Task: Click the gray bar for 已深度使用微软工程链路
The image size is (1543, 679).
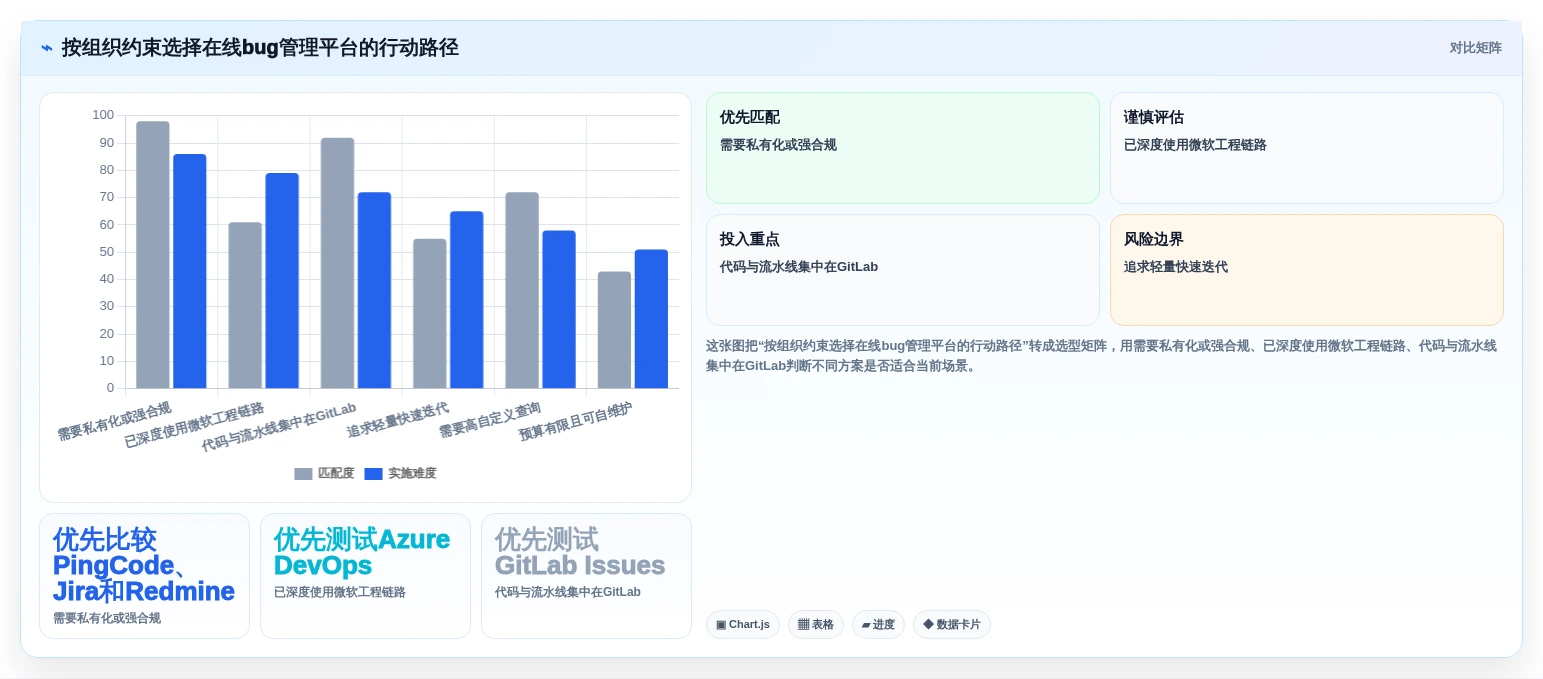Action: tap(245, 305)
